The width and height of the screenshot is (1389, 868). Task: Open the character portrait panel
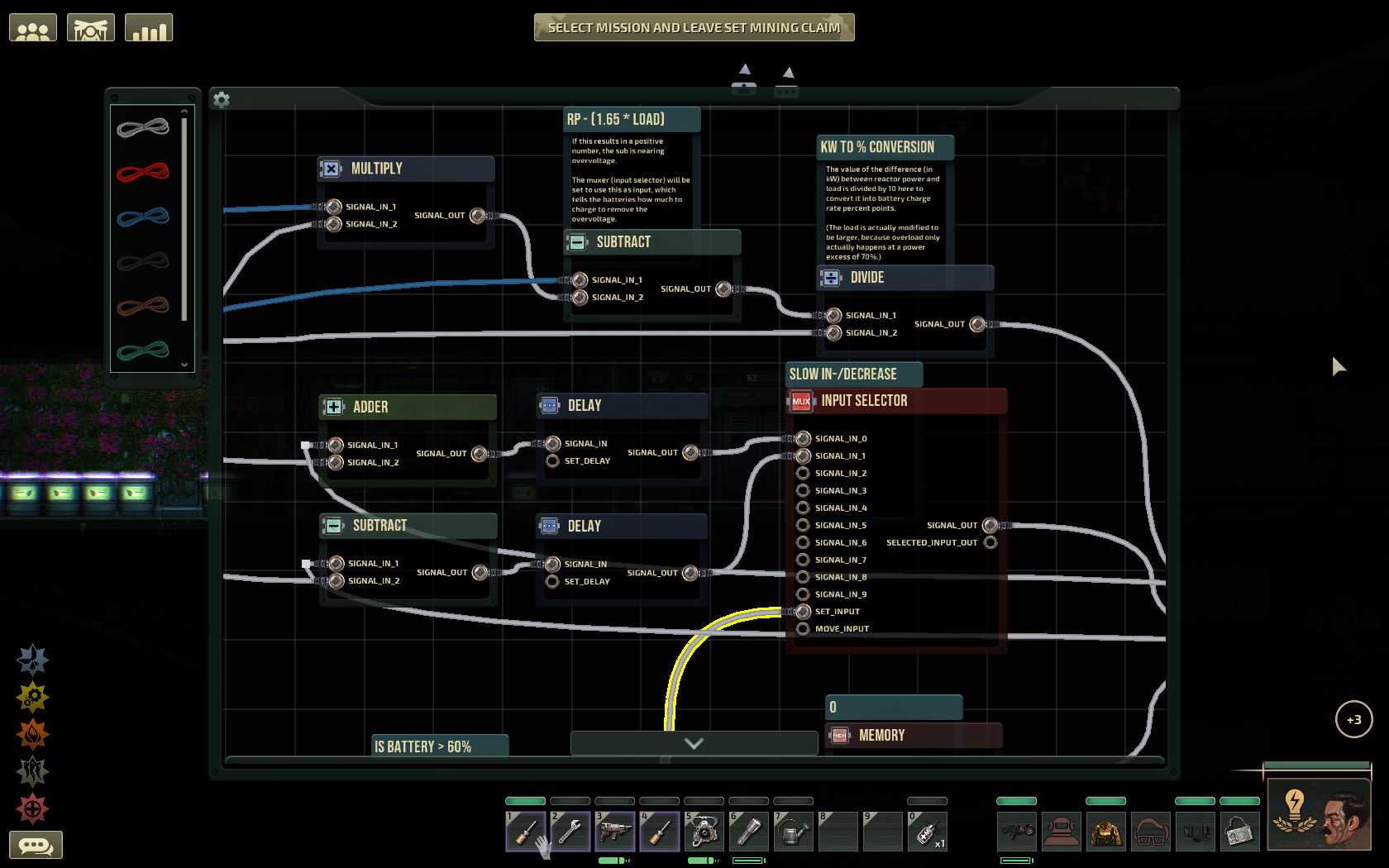tap(1320, 814)
